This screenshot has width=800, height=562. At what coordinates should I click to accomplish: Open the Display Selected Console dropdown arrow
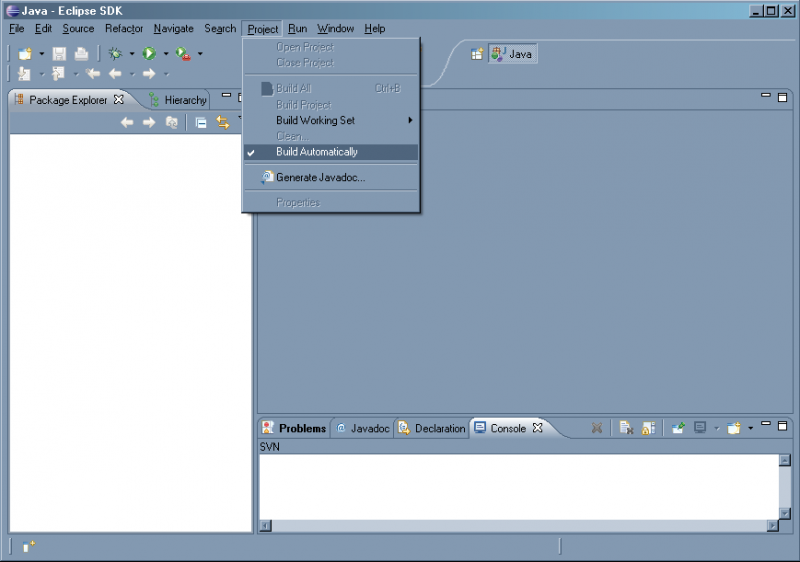pyautogui.click(x=716, y=428)
